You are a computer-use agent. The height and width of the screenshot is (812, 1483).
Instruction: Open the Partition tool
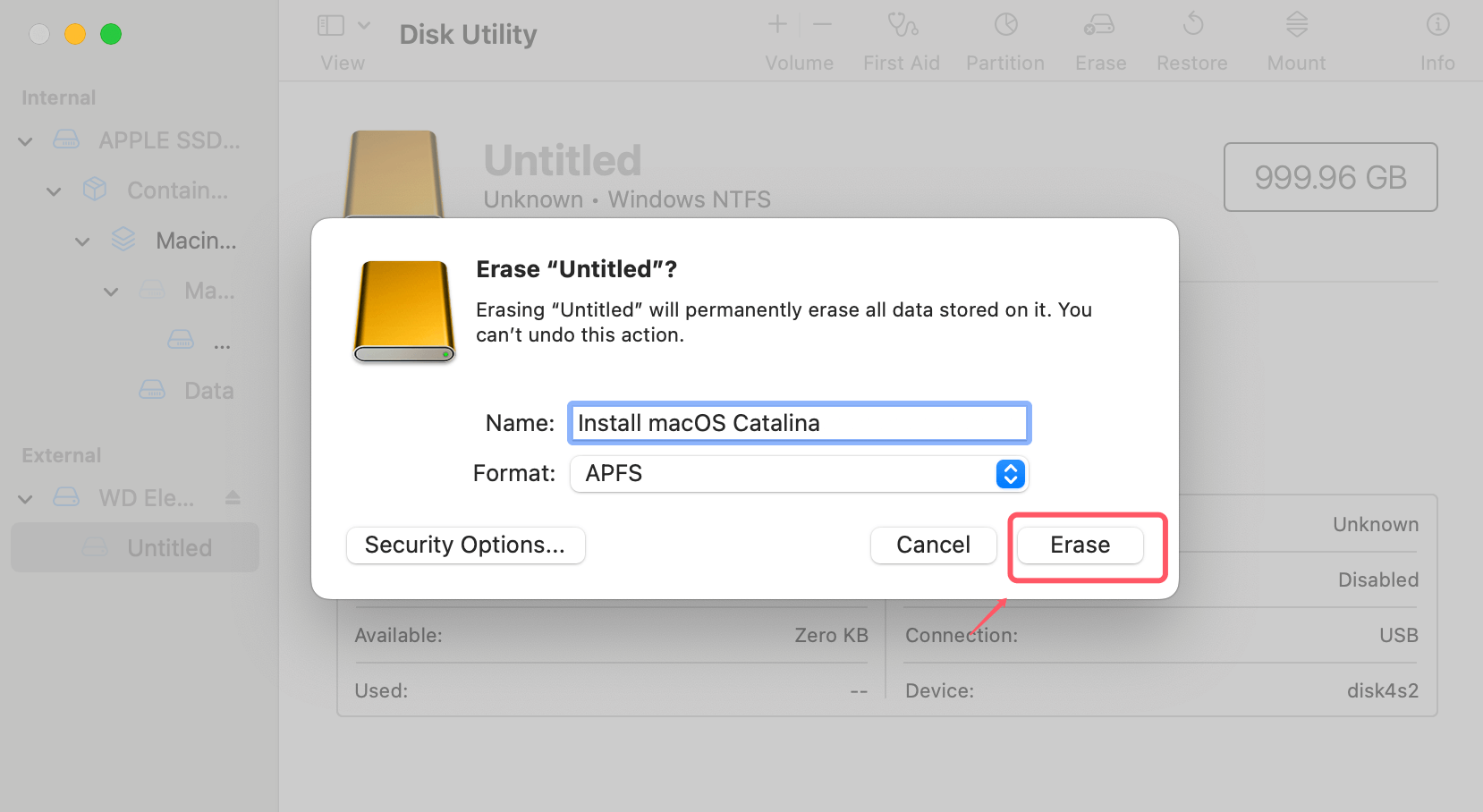point(1005,36)
